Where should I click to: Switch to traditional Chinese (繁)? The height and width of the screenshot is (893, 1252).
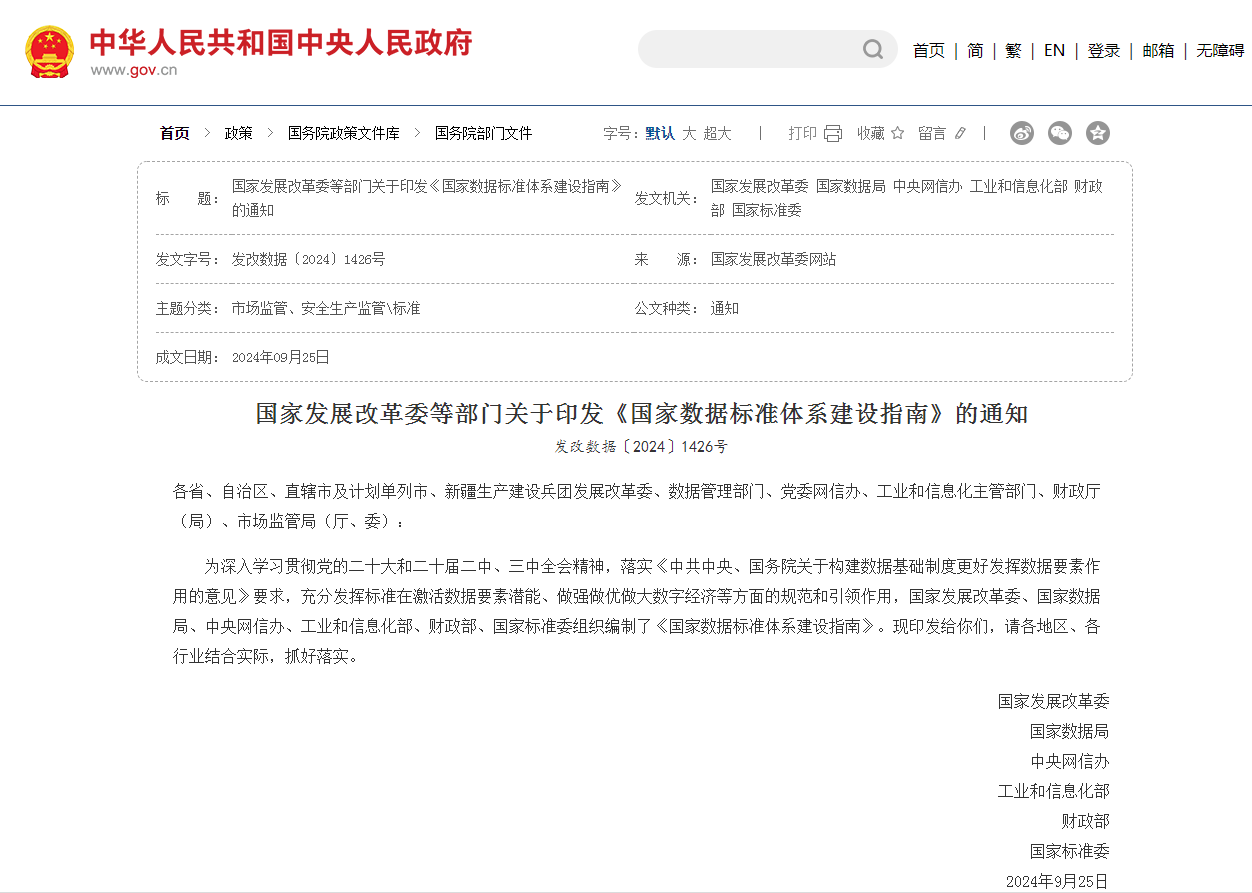(1013, 50)
